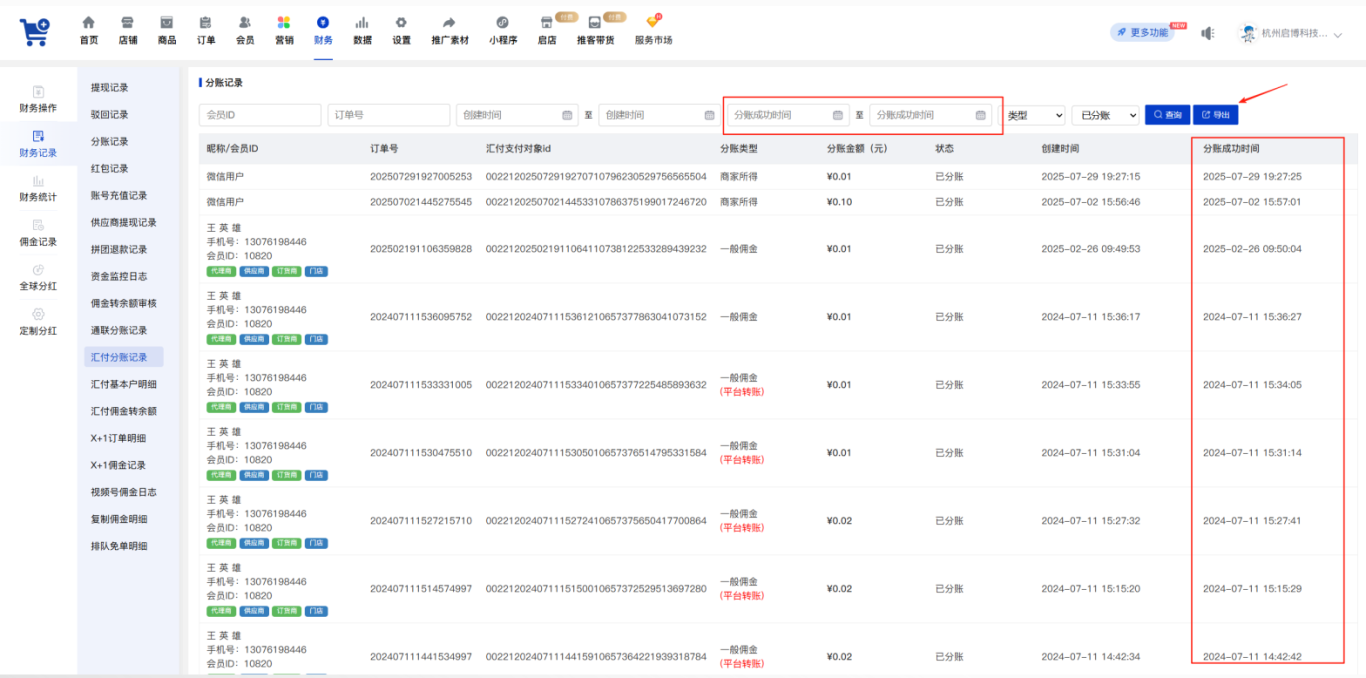Click calendar icon in second 分账成功时间 field
The image size is (1366, 678).
[x=979, y=115]
